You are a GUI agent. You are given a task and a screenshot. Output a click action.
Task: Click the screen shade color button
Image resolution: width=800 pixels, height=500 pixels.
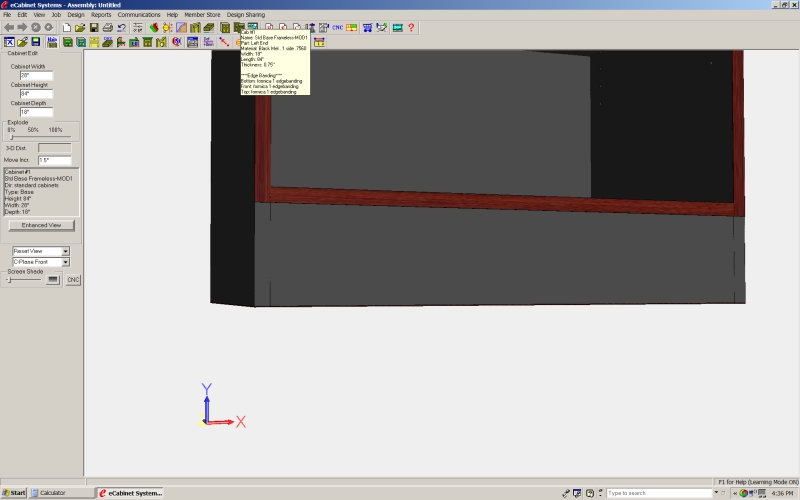tap(53, 280)
